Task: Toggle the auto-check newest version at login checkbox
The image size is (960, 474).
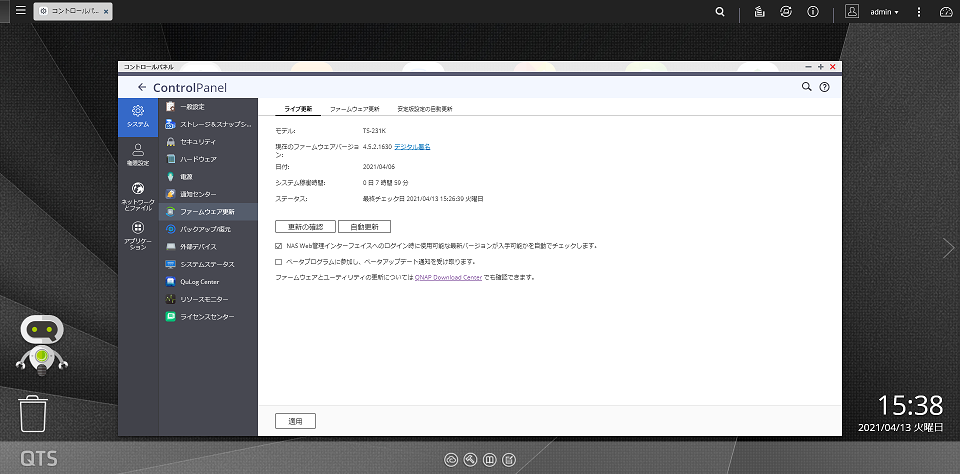Action: click(279, 246)
